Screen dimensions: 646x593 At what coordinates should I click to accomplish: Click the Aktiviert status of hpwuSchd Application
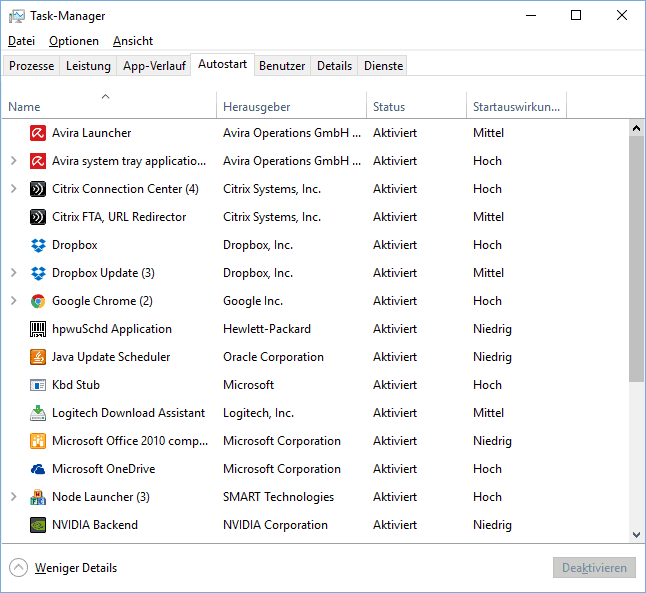pyautogui.click(x=395, y=329)
